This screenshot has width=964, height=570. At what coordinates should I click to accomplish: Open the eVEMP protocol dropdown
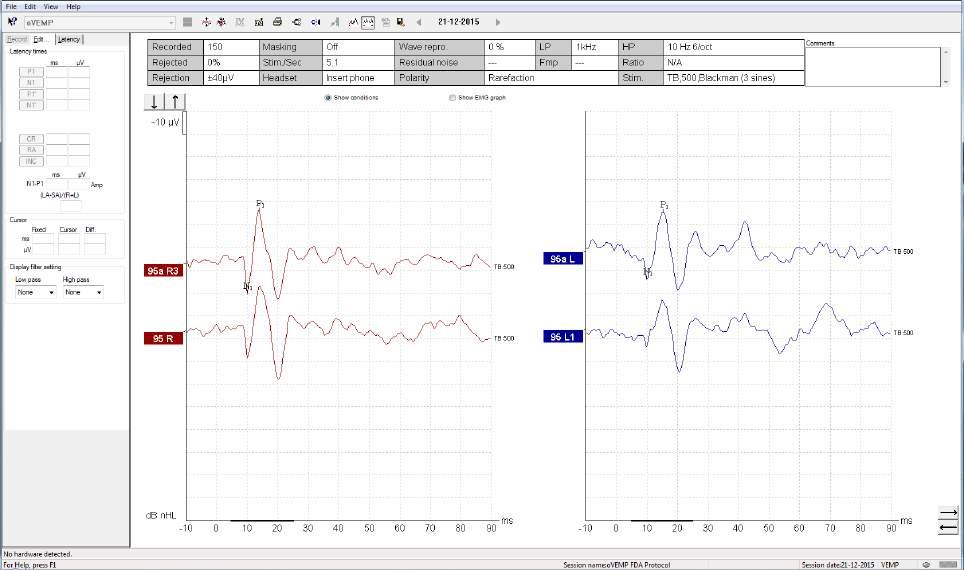click(x=100, y=22)
